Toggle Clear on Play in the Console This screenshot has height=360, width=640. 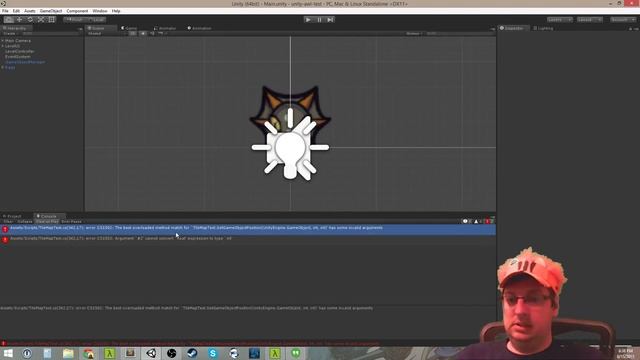[x=47, y=221]
